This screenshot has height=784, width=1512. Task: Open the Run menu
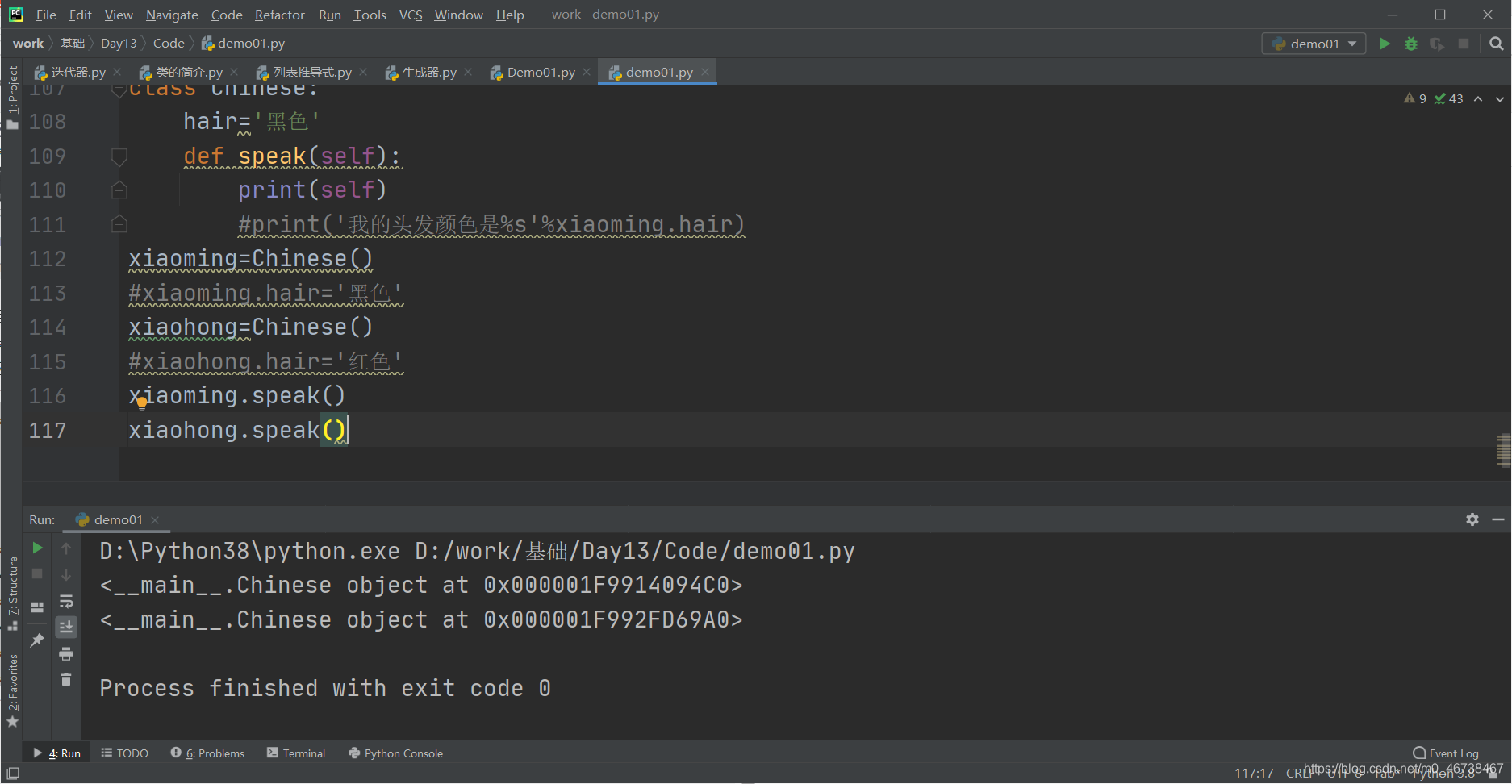point(330,15)
